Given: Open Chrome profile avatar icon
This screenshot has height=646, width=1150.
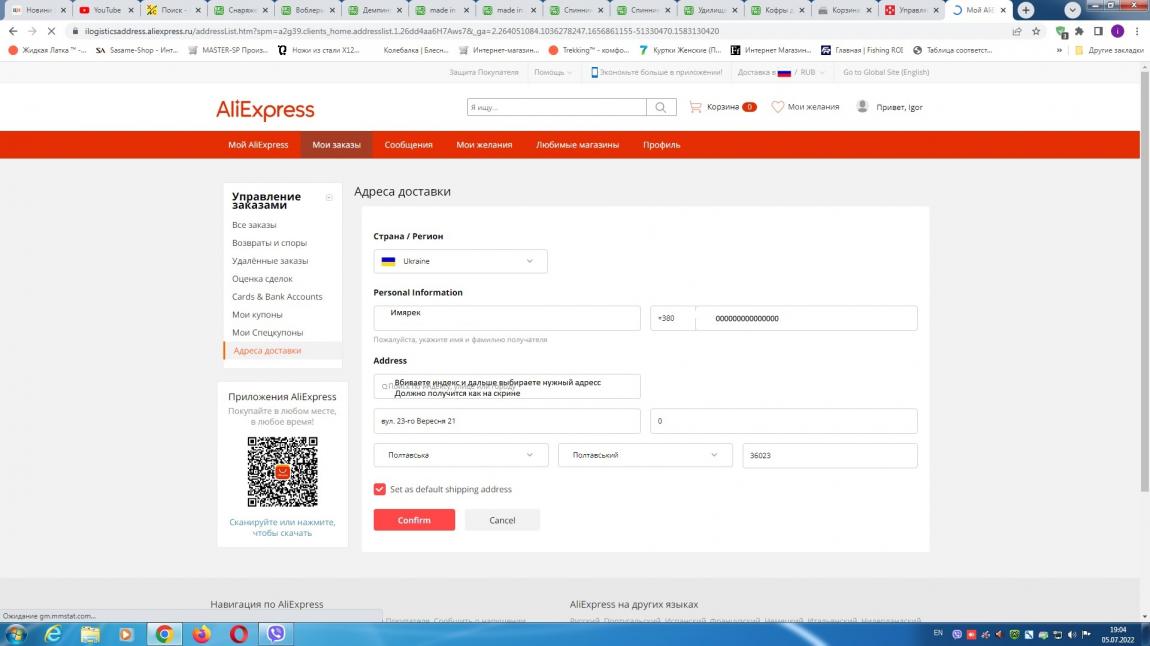Looking at the screenshot, I should 1117,31.
